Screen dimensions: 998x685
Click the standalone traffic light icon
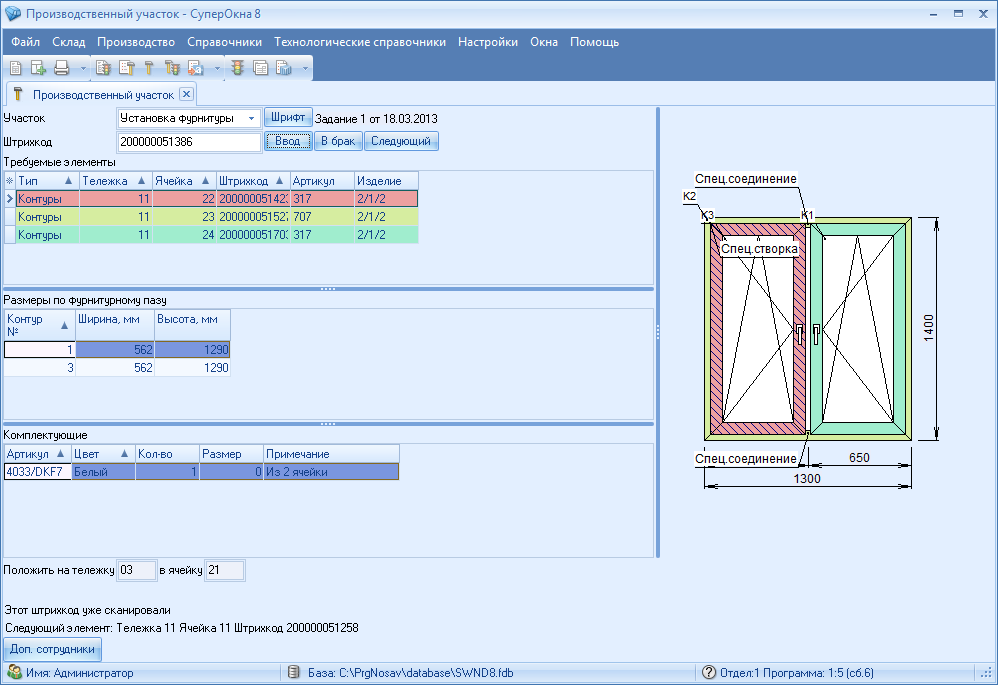coord(237,67)
